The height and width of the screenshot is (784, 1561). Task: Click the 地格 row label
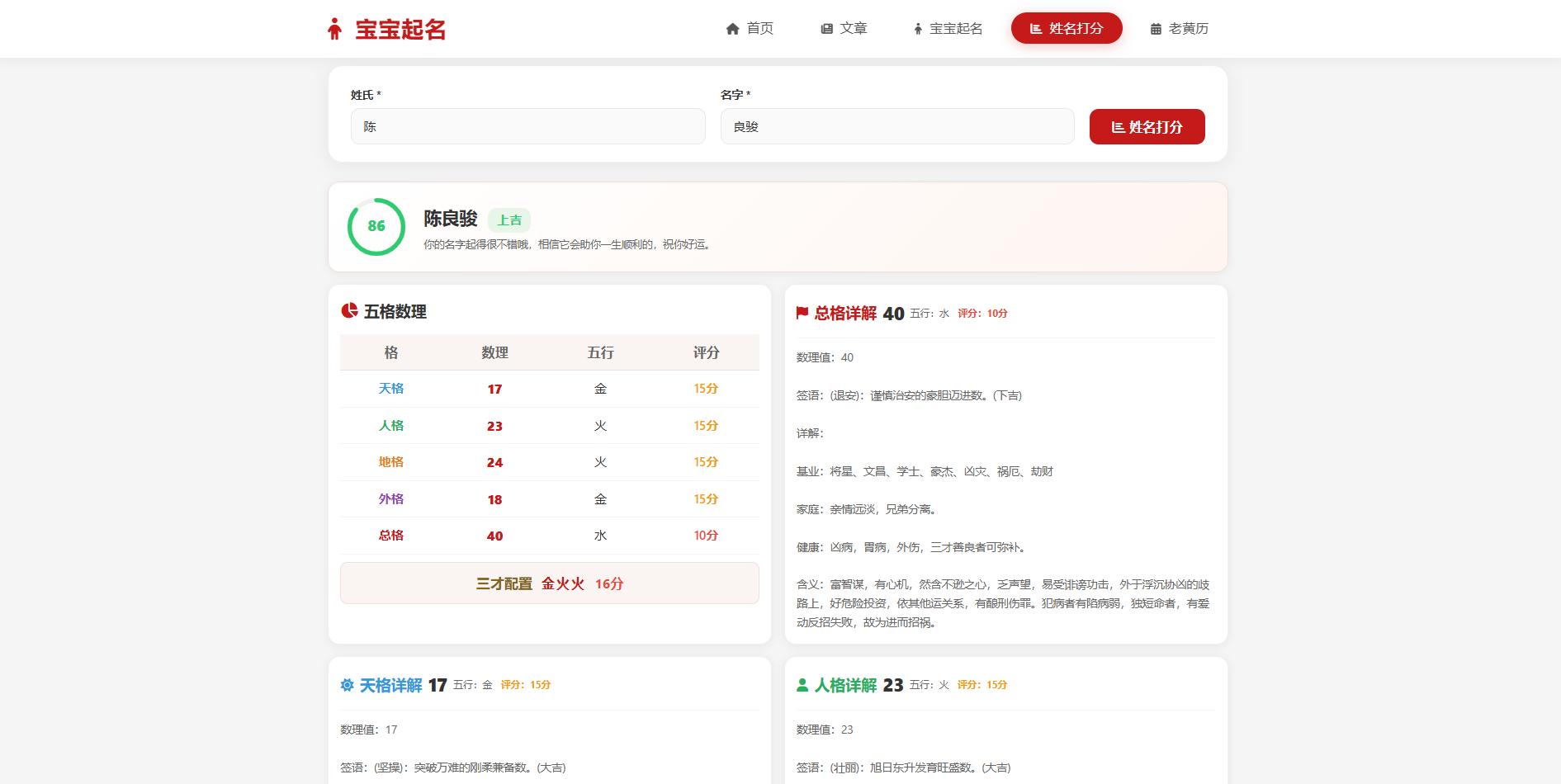[391, 462]
